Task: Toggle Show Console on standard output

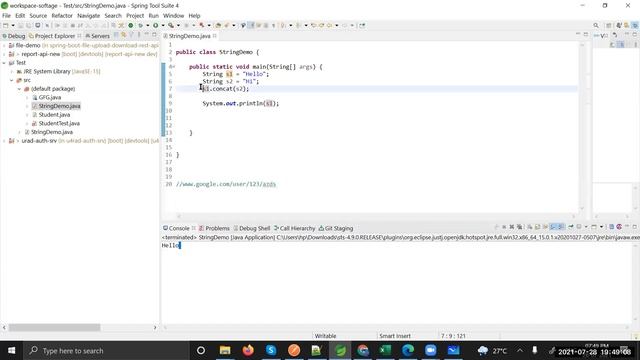Action: click(x=553, y=227)
